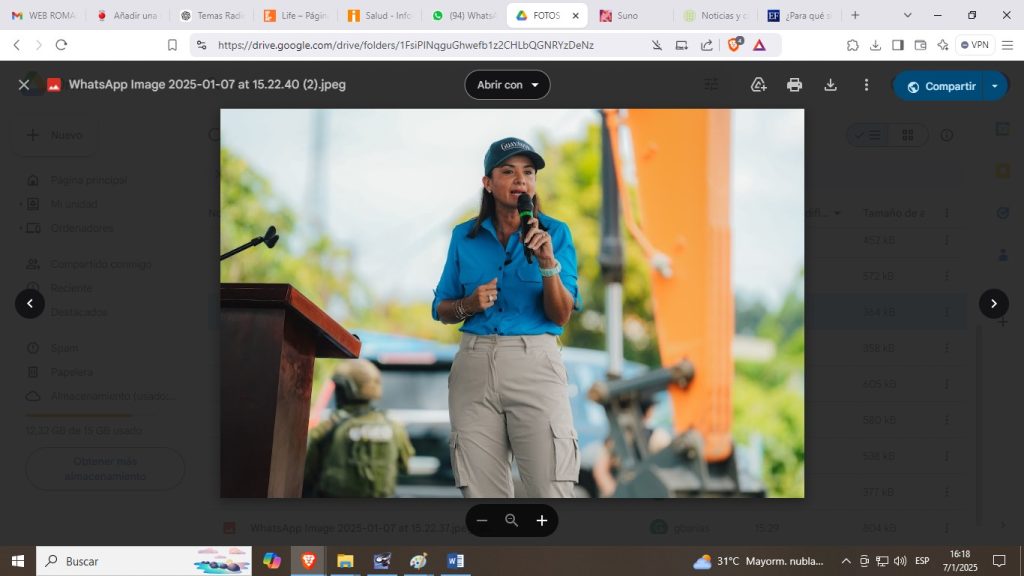Download the image file

tap(830, 85)
